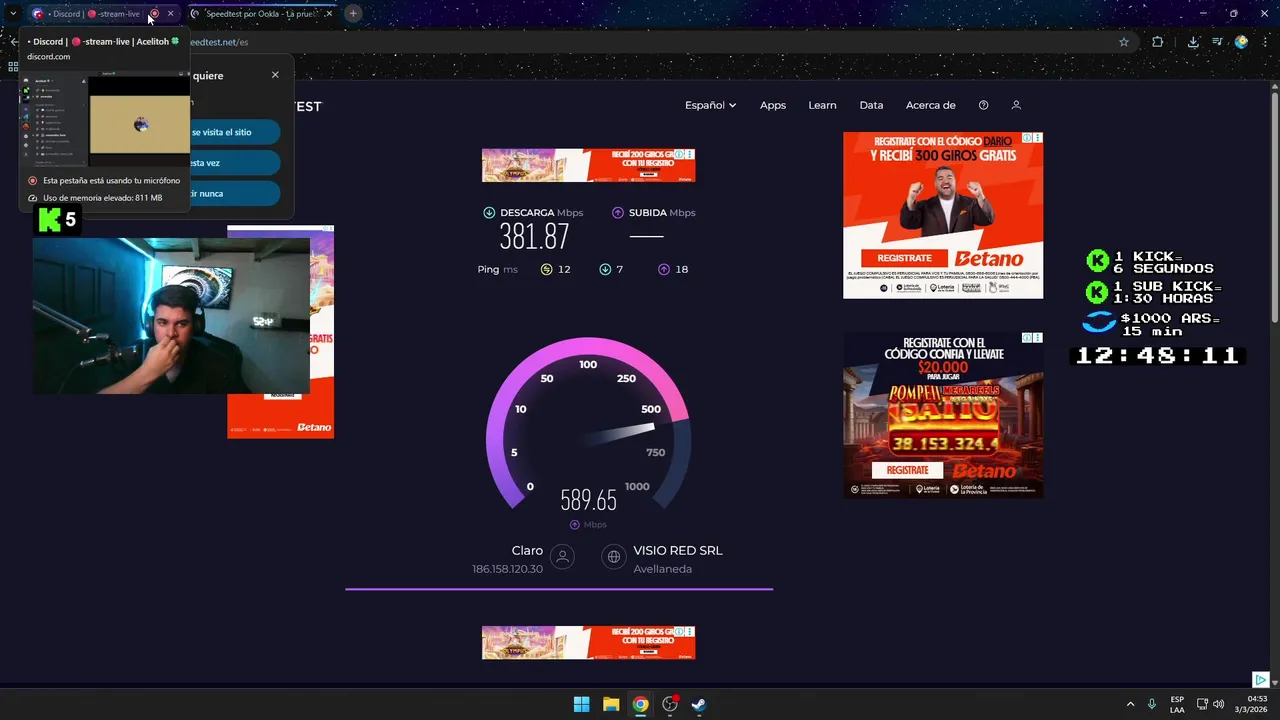Click the help question mark icon

(x=983, y=105)
